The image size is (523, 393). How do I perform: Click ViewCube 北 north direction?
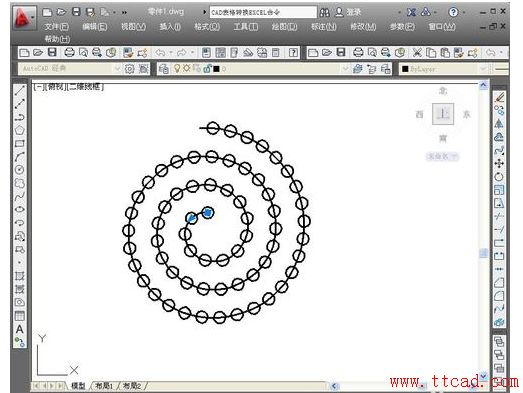coord(443,90)
